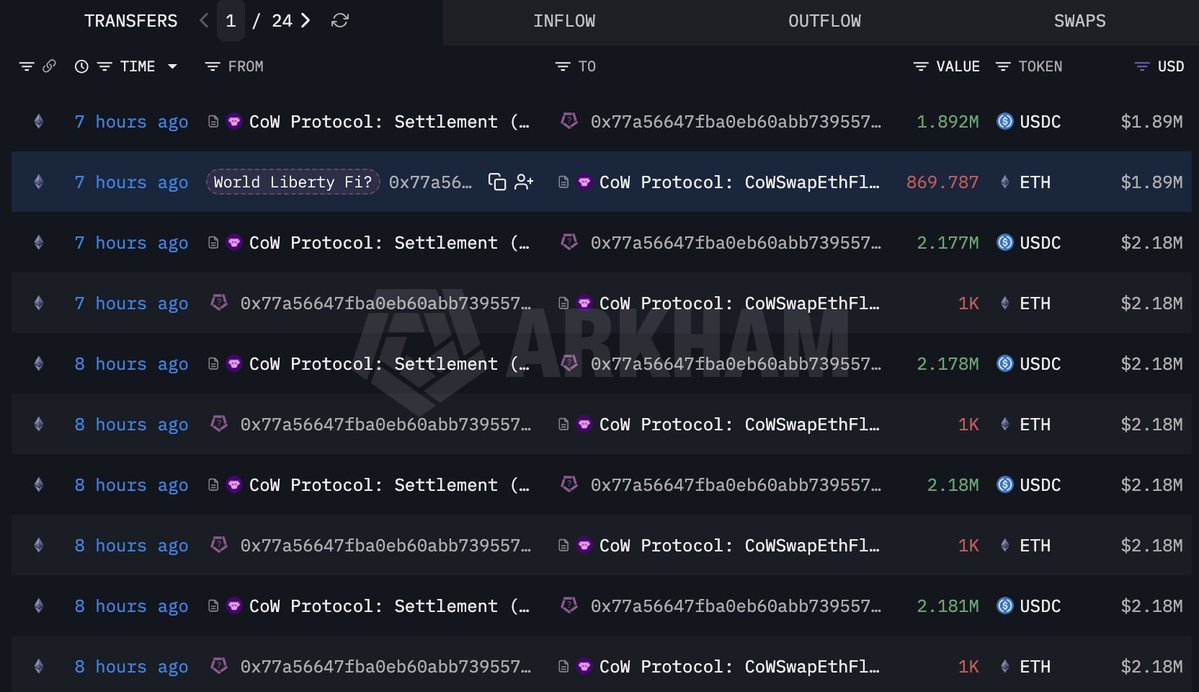Open the clock time format icon
Image resolution: width=1199 pixels, height=692 pixels.
[81, 67]
